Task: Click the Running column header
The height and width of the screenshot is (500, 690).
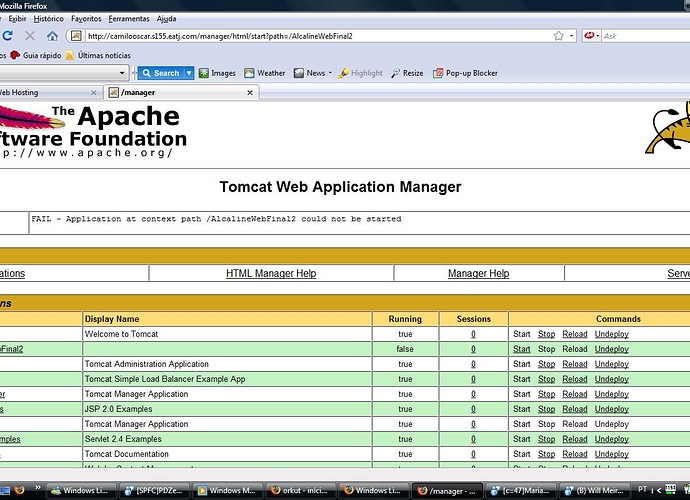Action: [405, 319]
